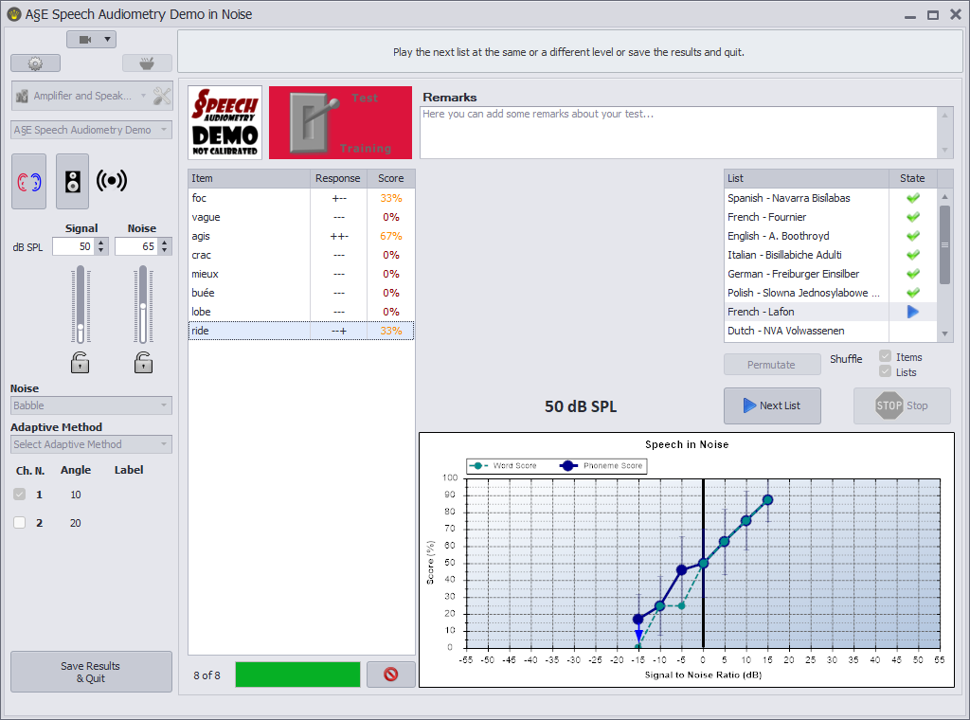
Task: Click the tools wrench icon next to amplifier
Action: (x=162, y=96)
